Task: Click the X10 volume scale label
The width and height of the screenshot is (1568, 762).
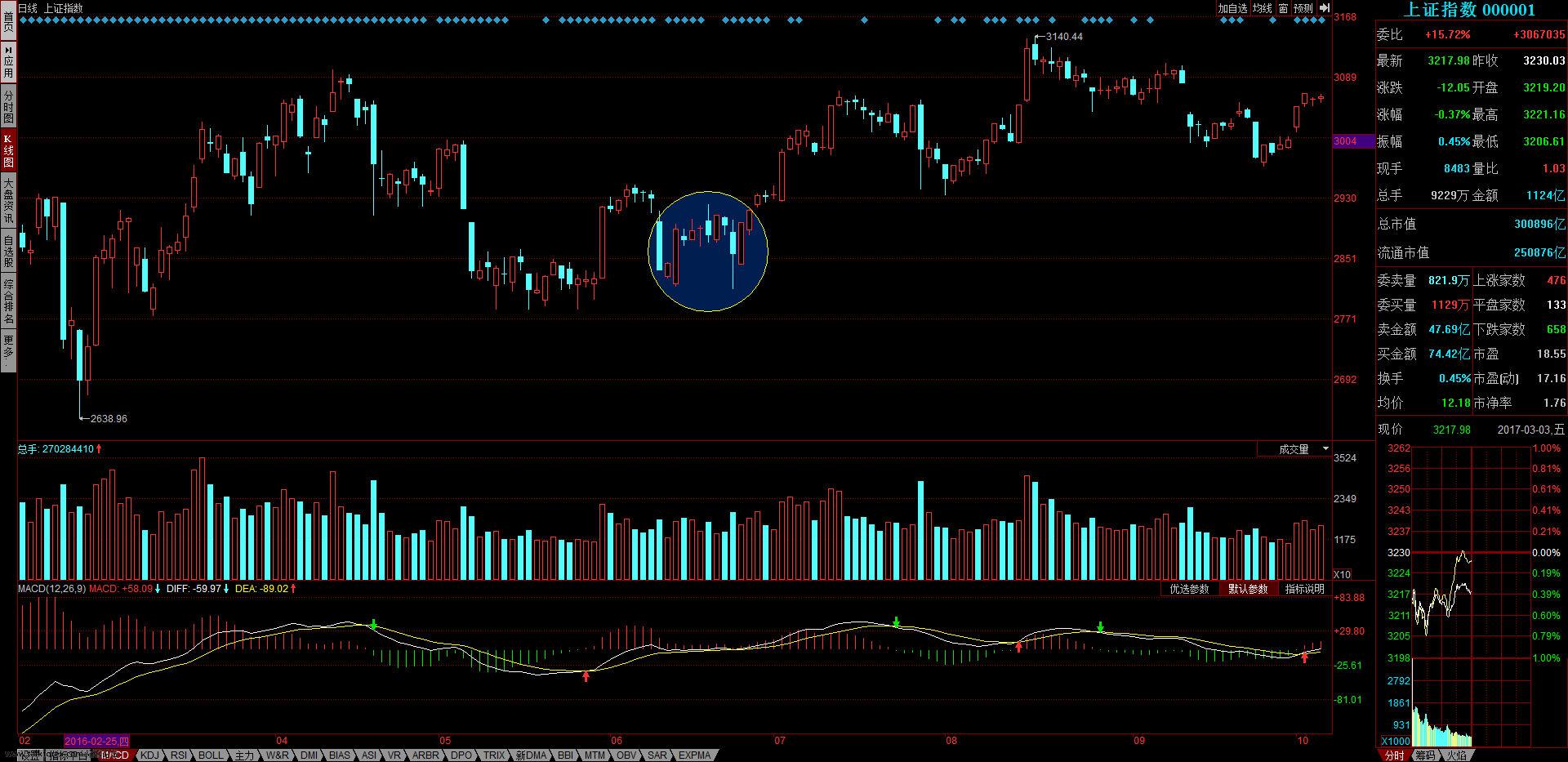Action: [1342, 575]
